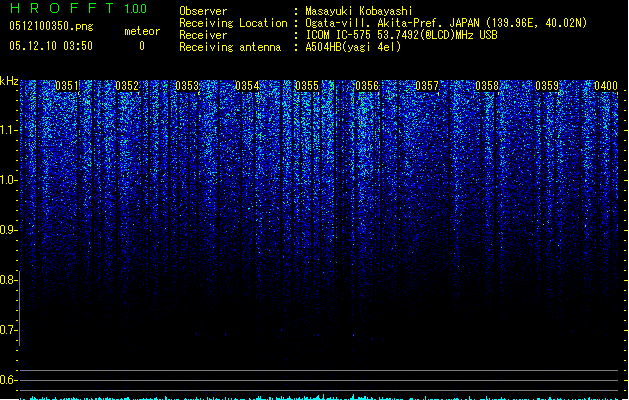Click the 0.6 frequency axis label

click(8, 380)
